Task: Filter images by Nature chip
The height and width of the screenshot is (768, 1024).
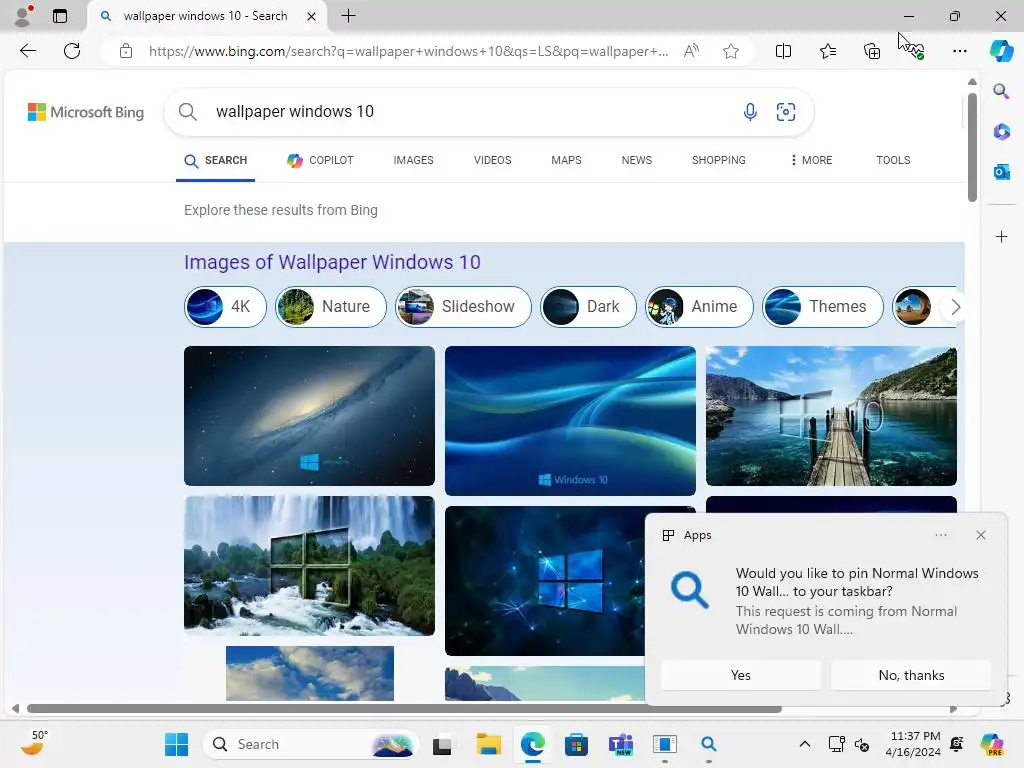Action: click(x=330, y=307)
